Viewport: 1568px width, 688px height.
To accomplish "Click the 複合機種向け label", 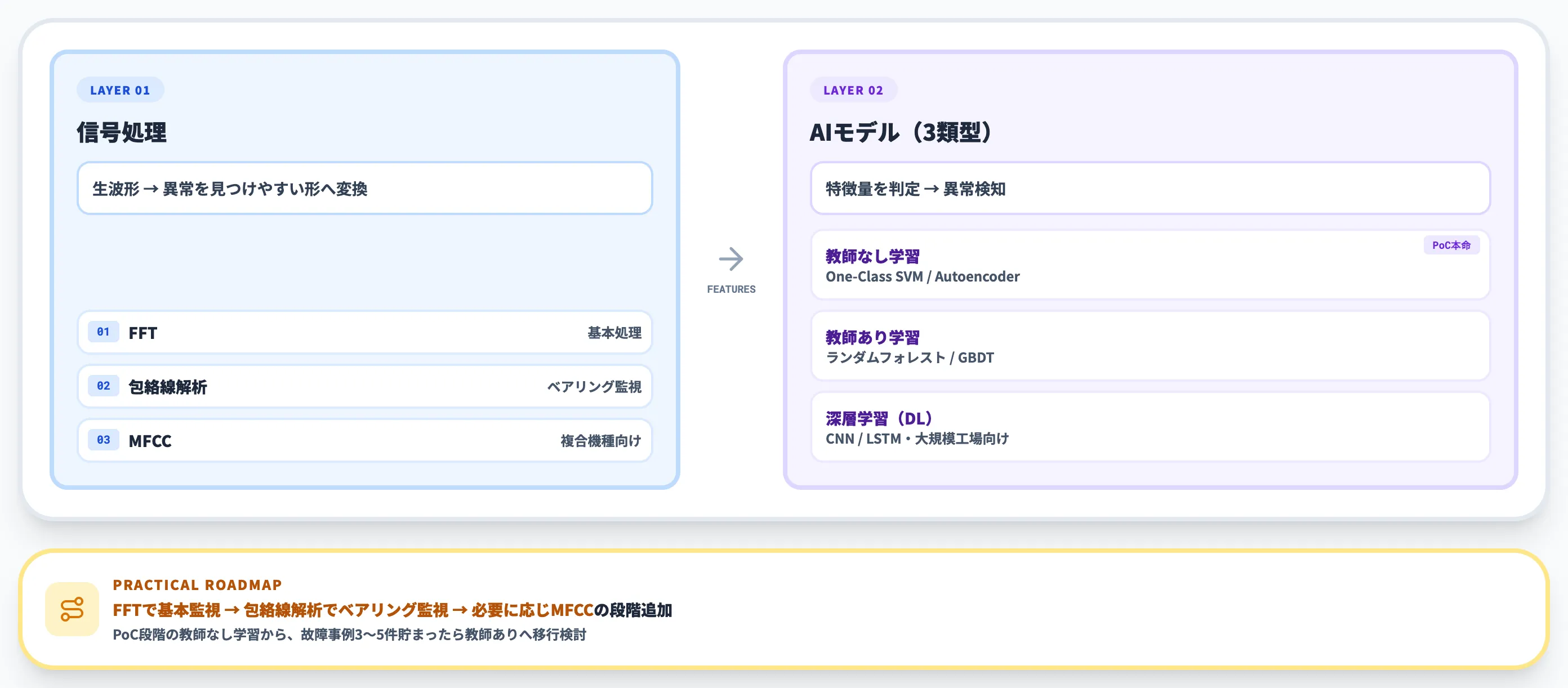I will [601, 441].
